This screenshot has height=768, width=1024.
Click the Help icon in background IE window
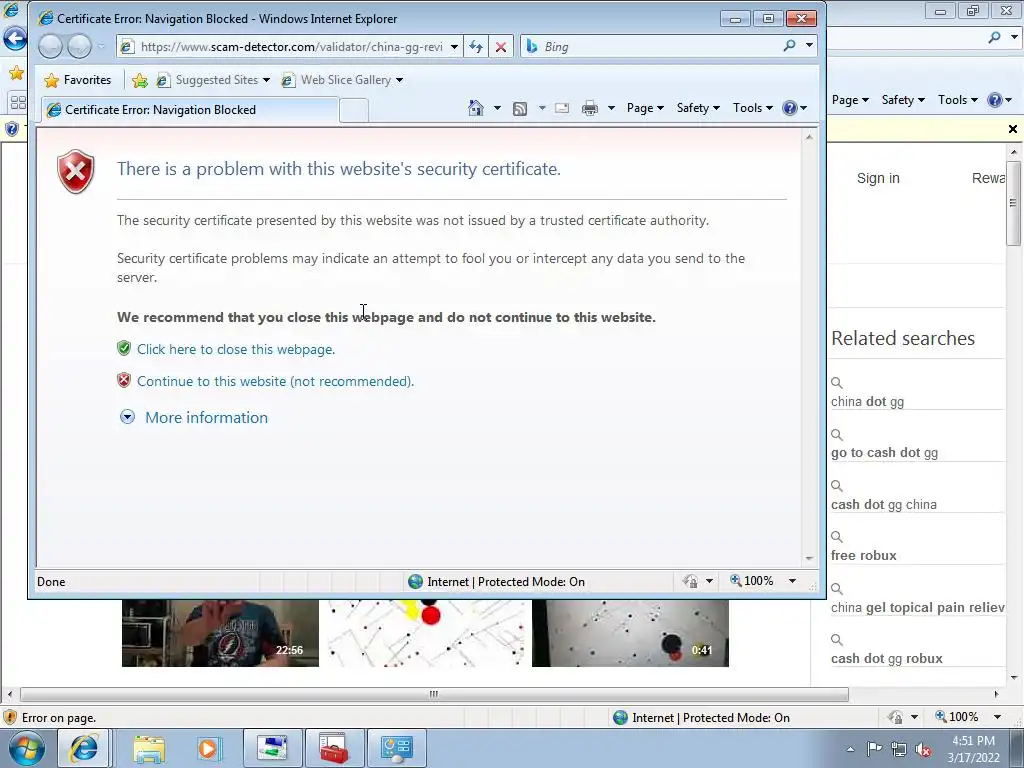pyautogui.click(x=995, y=100)
